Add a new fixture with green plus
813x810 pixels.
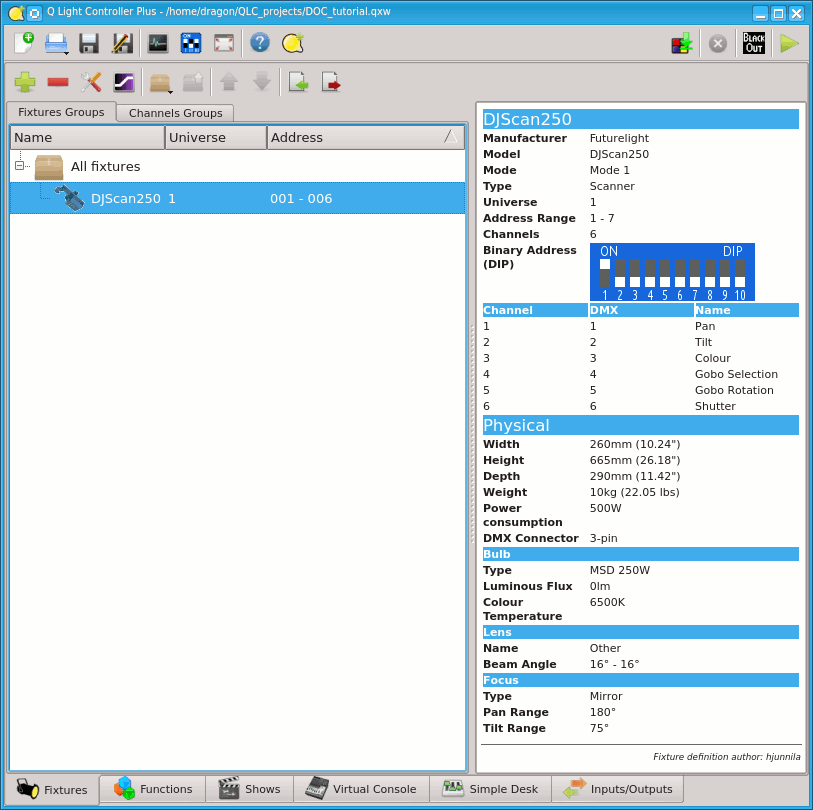(25, 82)
